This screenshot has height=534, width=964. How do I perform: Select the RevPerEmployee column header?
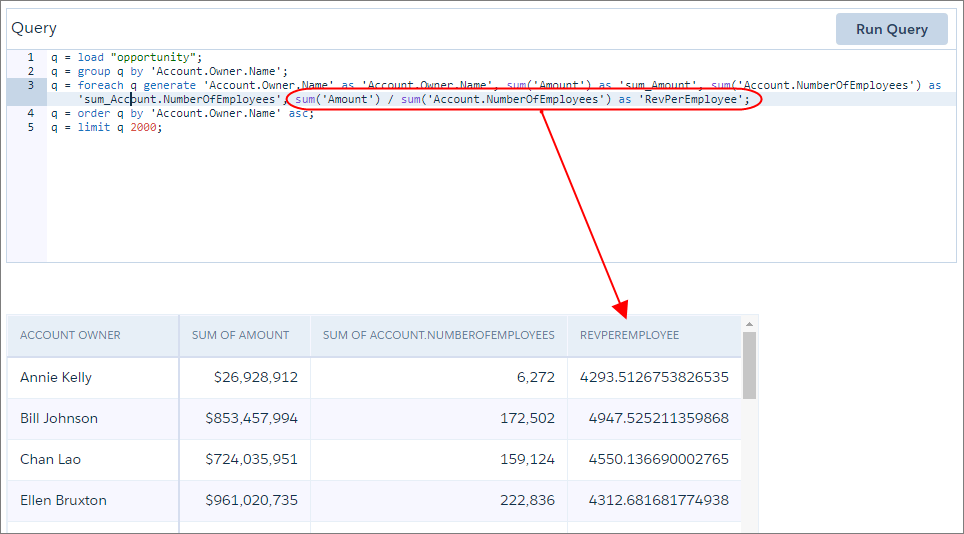pos(654,336)
